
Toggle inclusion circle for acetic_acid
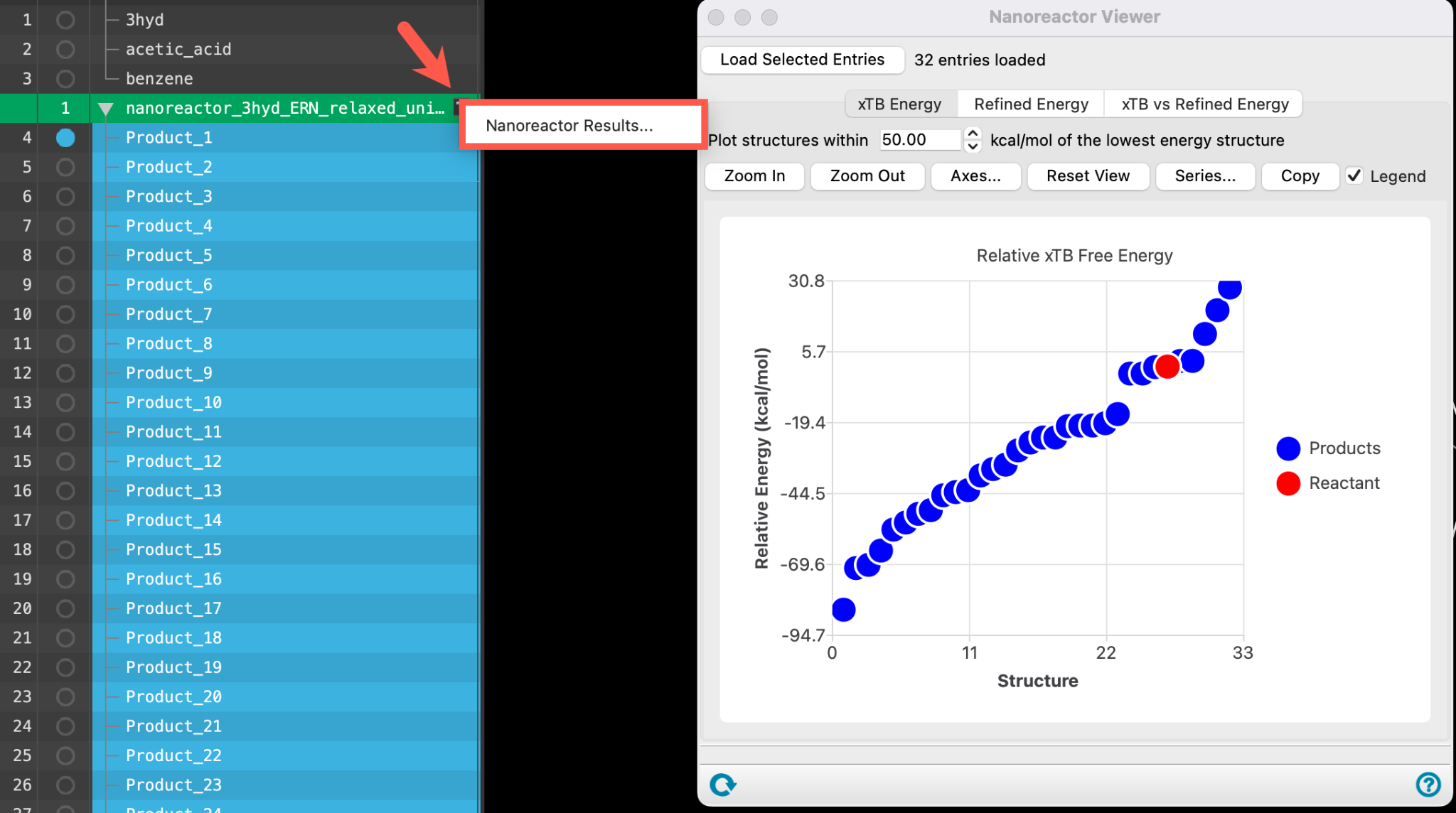click(65, 49)
